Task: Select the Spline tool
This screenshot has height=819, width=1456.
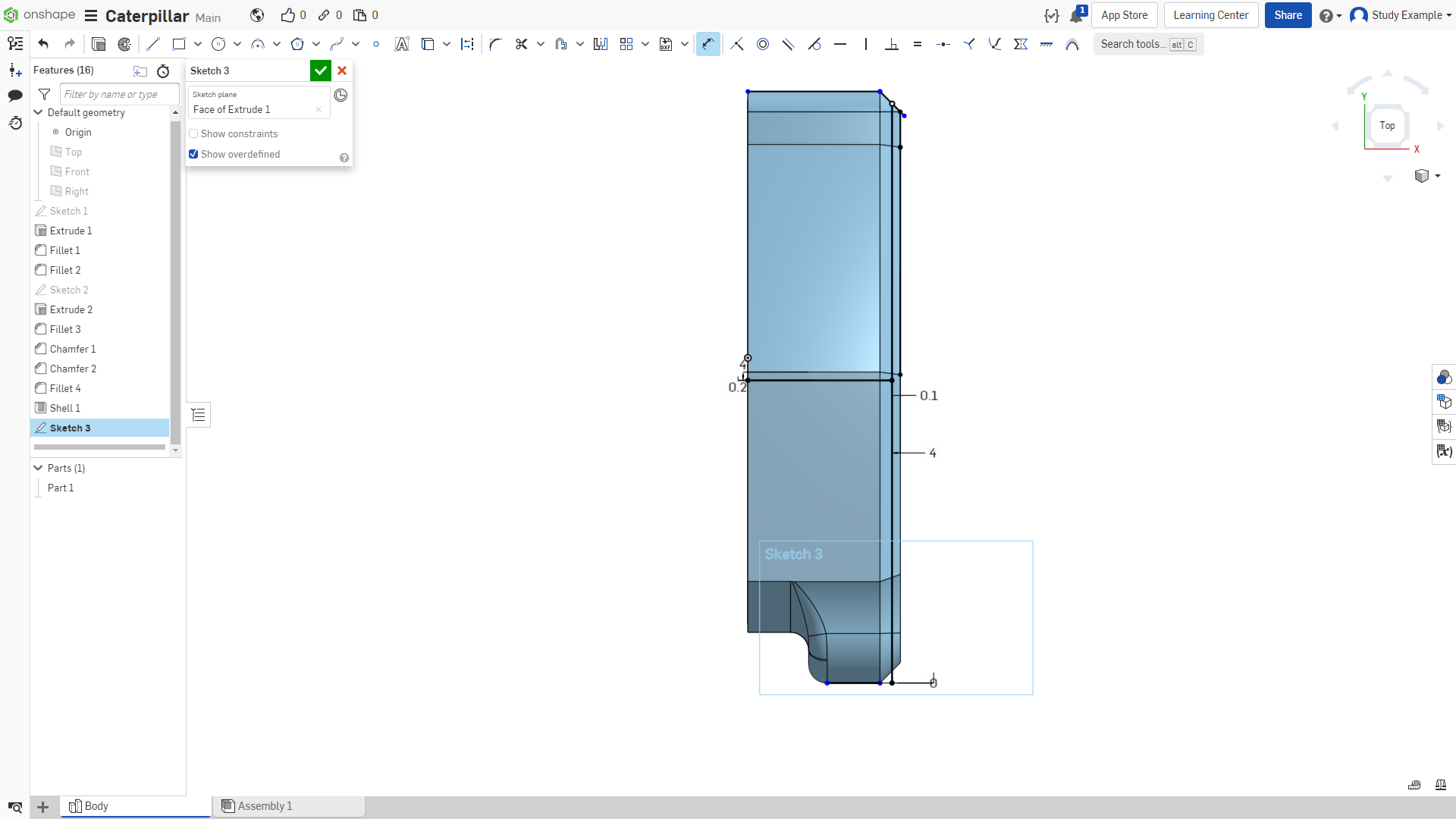Action: click(x=337, y=44)
